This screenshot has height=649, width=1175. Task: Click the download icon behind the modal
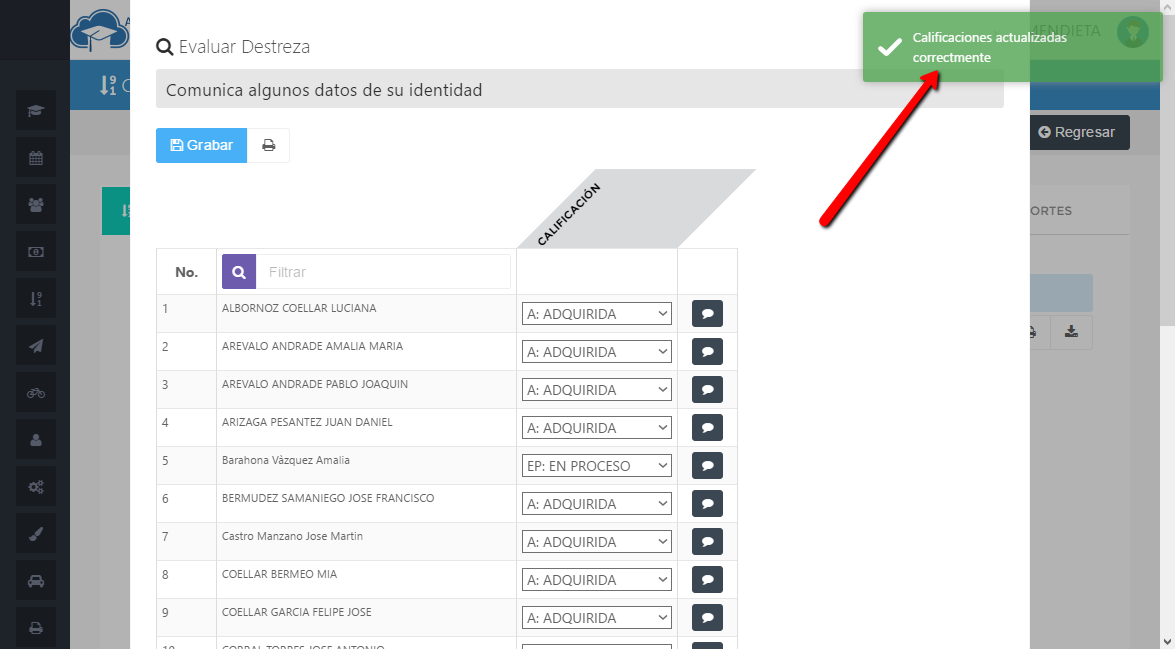[1071, 332]
